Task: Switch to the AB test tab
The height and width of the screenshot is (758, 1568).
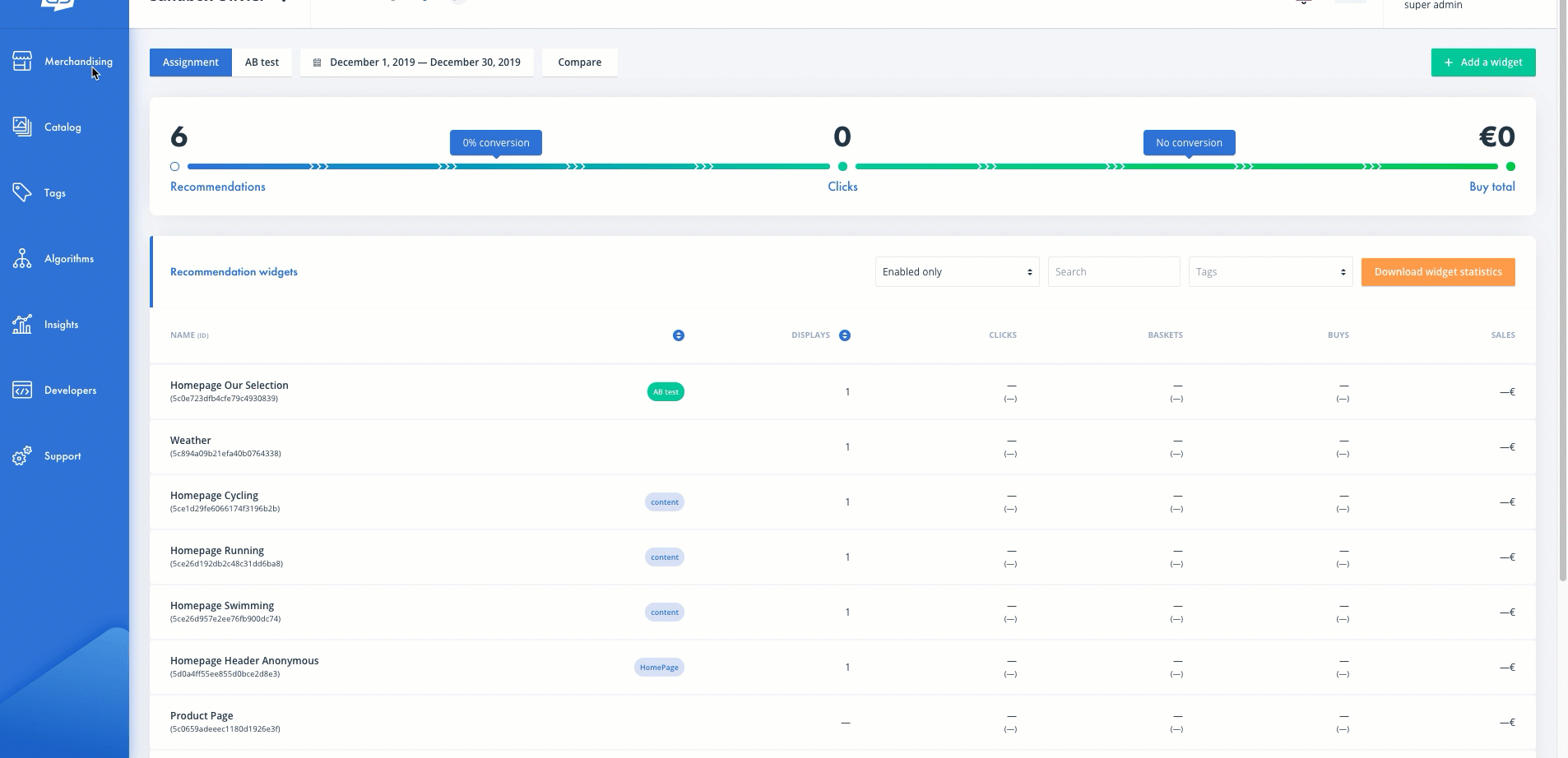Action: [262, 62]
